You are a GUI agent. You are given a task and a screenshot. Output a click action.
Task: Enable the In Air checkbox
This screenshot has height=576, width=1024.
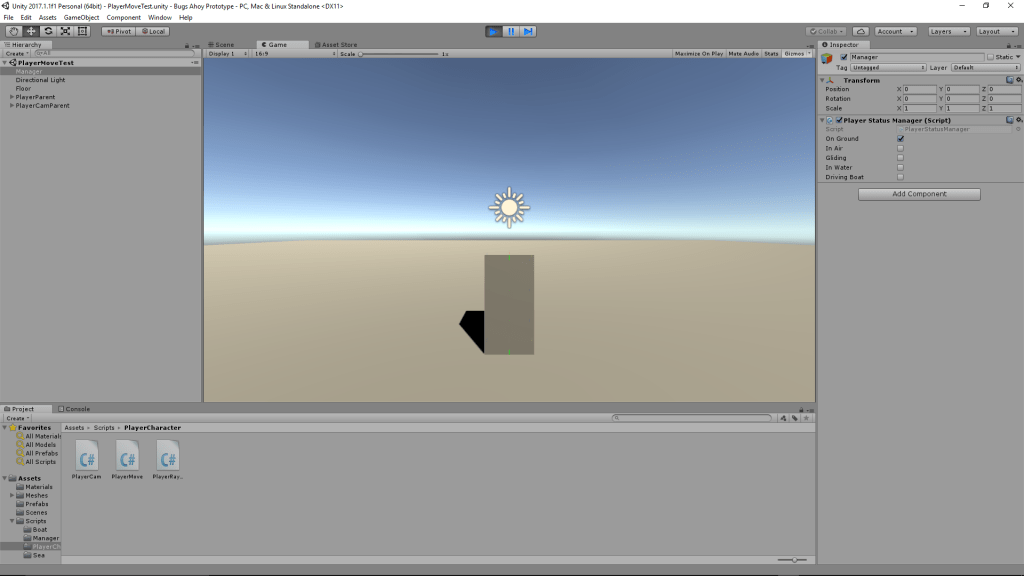pyautogui.click(x=900, y=148)
